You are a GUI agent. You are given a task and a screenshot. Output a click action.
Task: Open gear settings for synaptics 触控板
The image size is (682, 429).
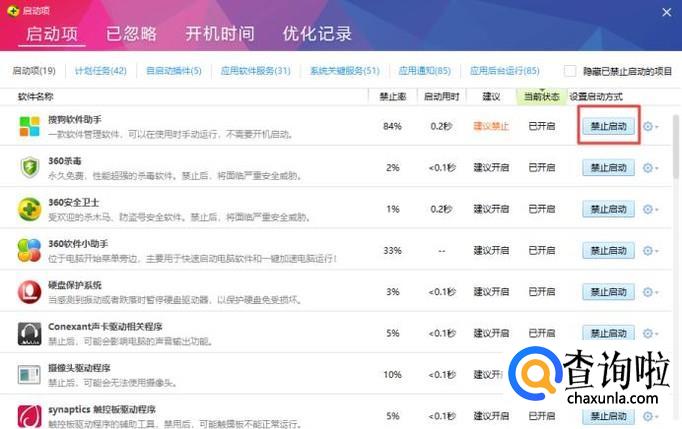pyautogui.click(x=650, y=416)
